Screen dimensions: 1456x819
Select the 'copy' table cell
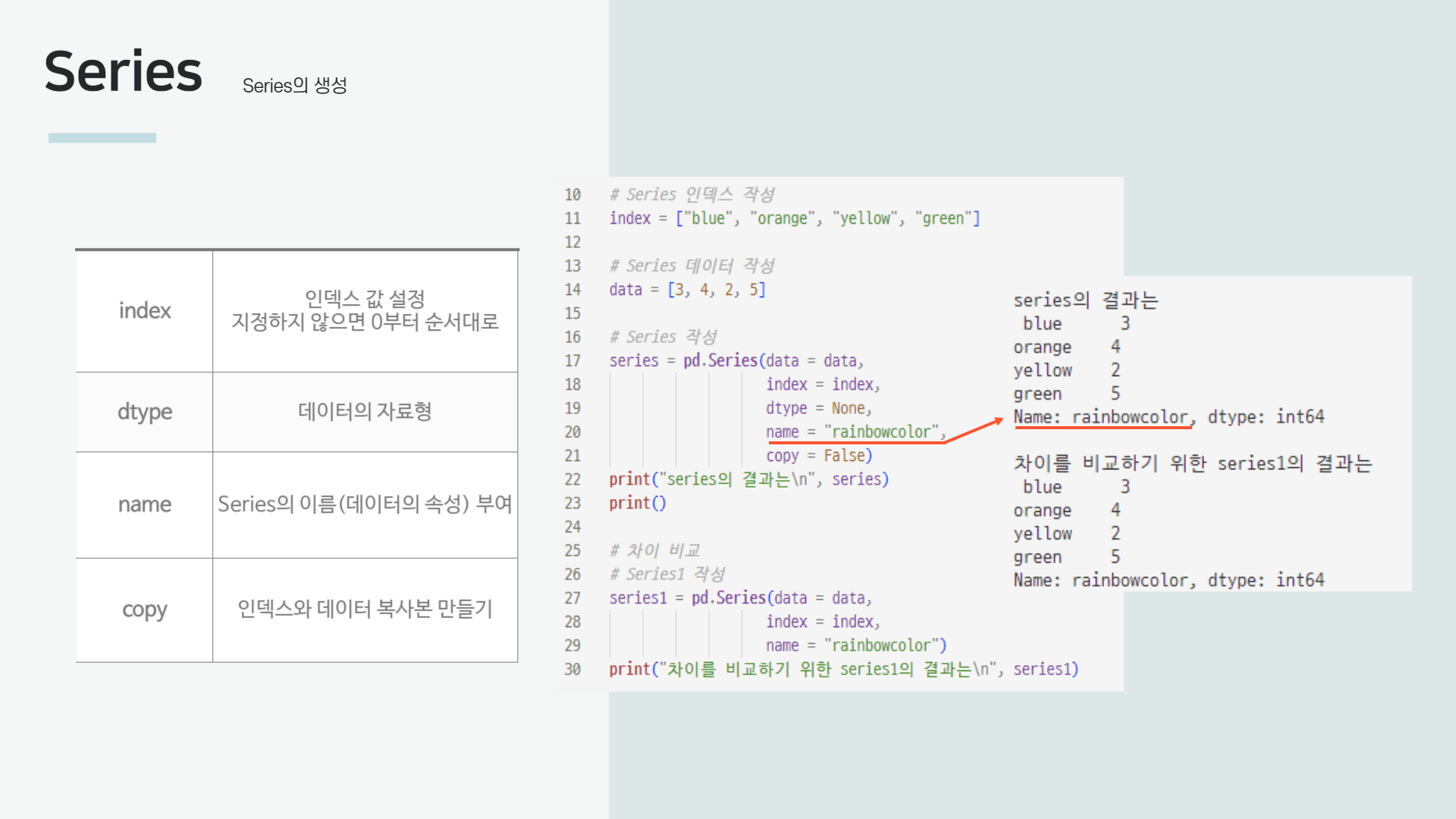(144, 610)
